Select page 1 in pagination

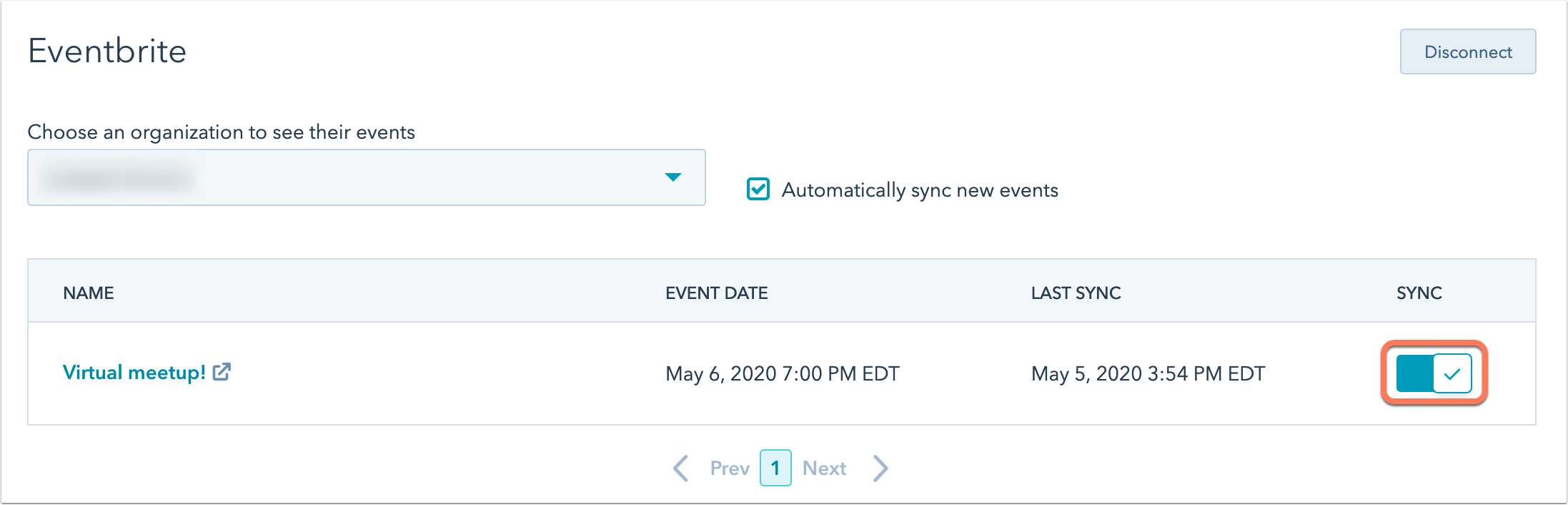click(775, 468)
